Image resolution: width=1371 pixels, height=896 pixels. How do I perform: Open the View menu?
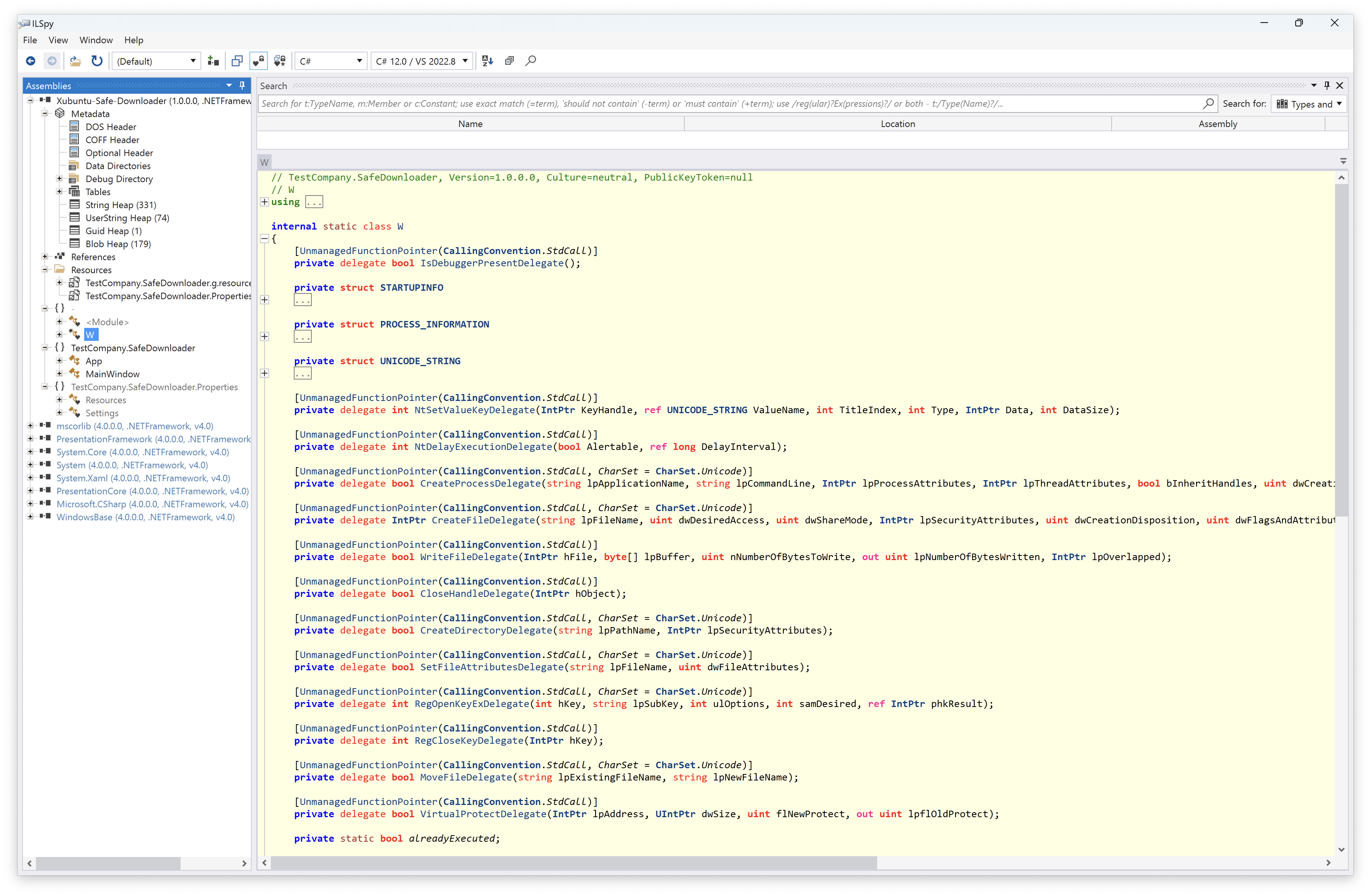[x=58, y=40]
